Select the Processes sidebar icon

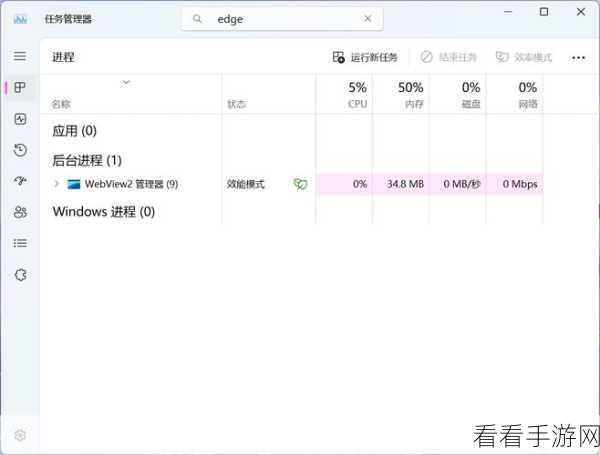pyautogui.click(x=20, y=88)
